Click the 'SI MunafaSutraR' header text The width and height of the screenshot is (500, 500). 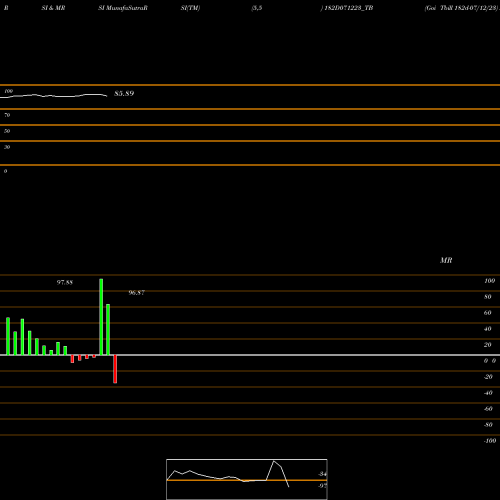[x=123, y=8]
